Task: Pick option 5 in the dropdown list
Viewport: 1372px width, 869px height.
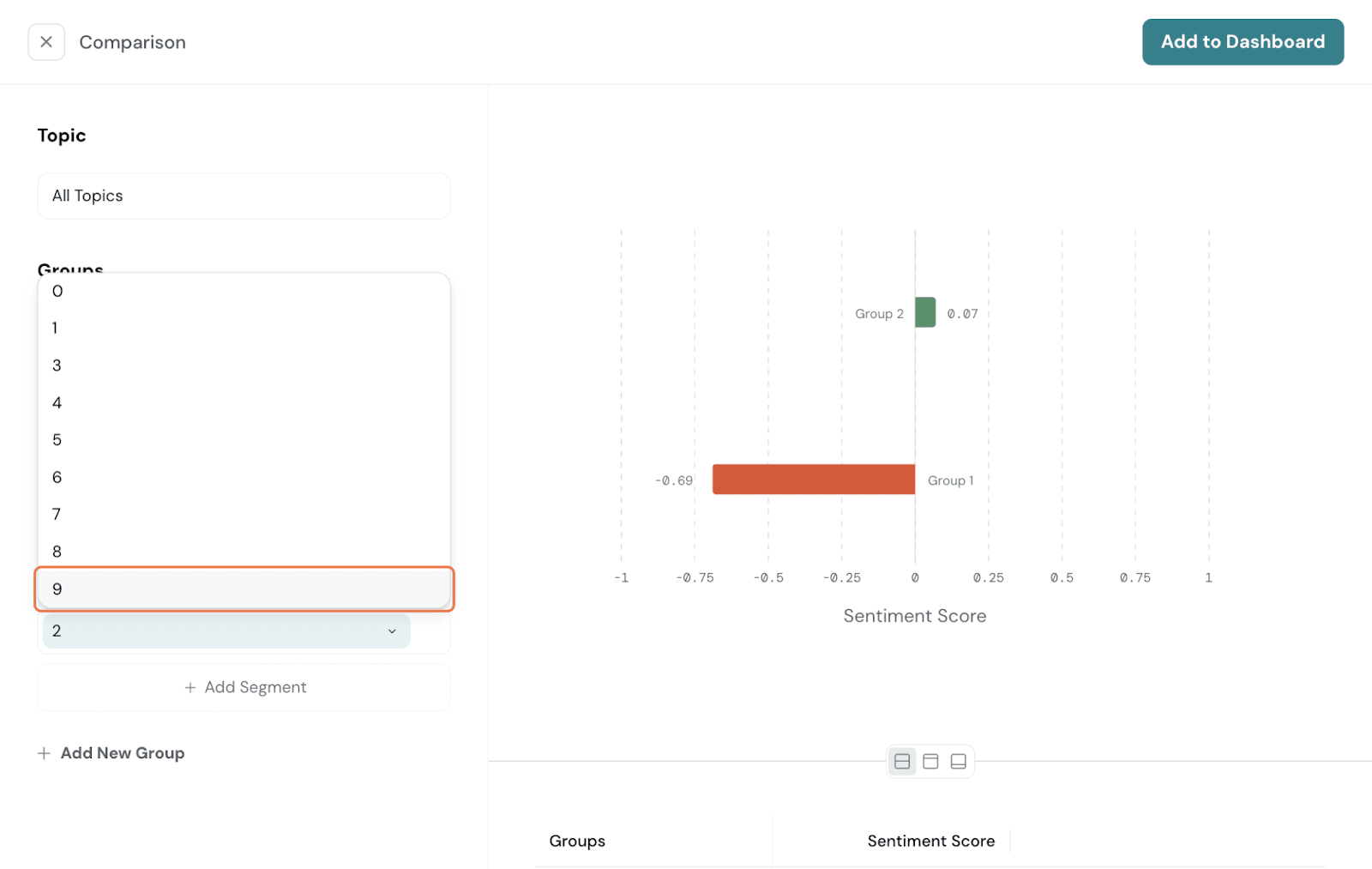Action: coord(244,440)
